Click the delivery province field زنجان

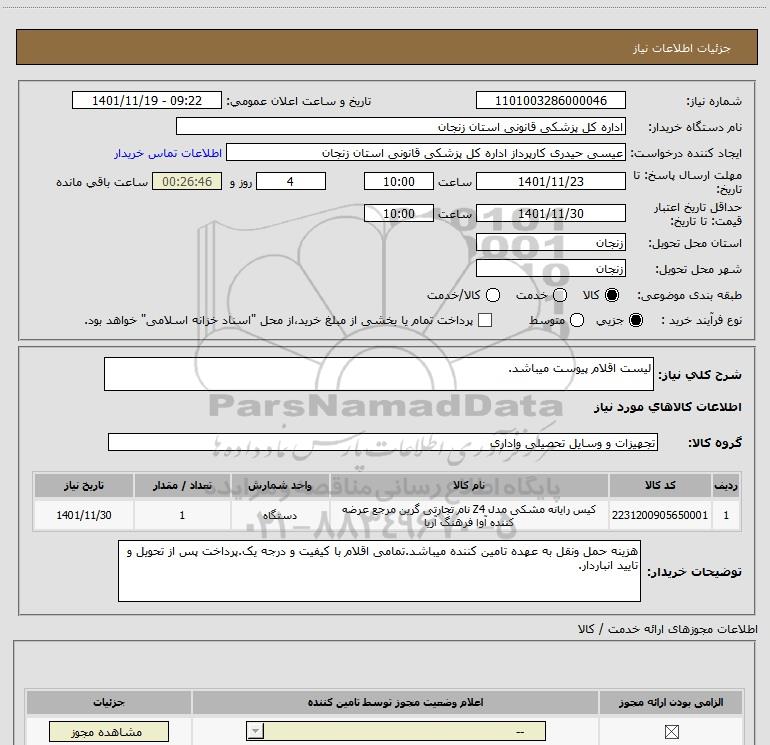pos(550,243)
